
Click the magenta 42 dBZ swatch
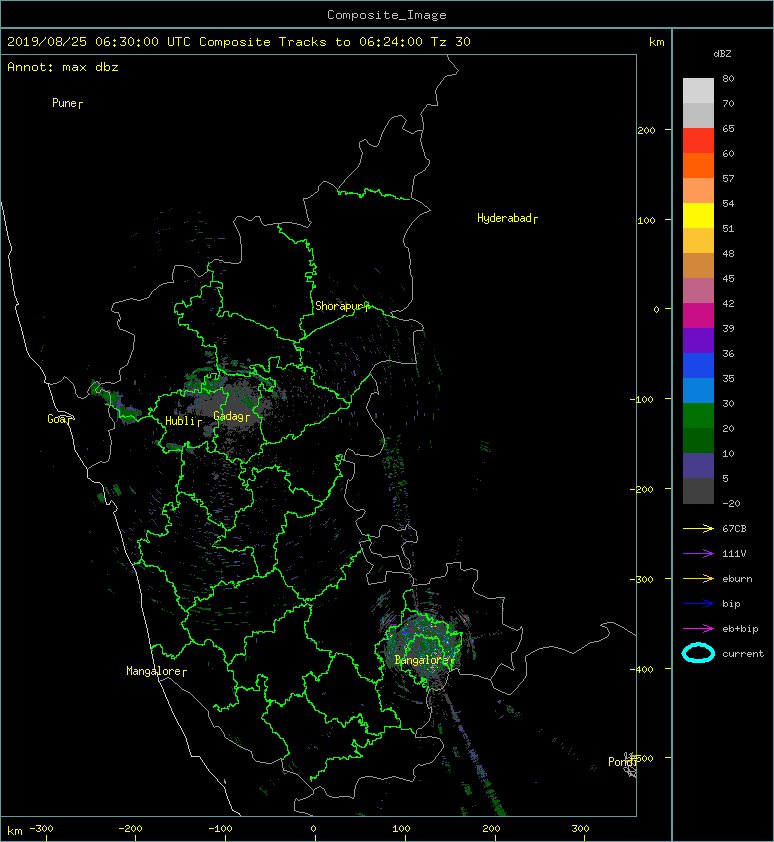pyautogui.click(x=698, y=315)
